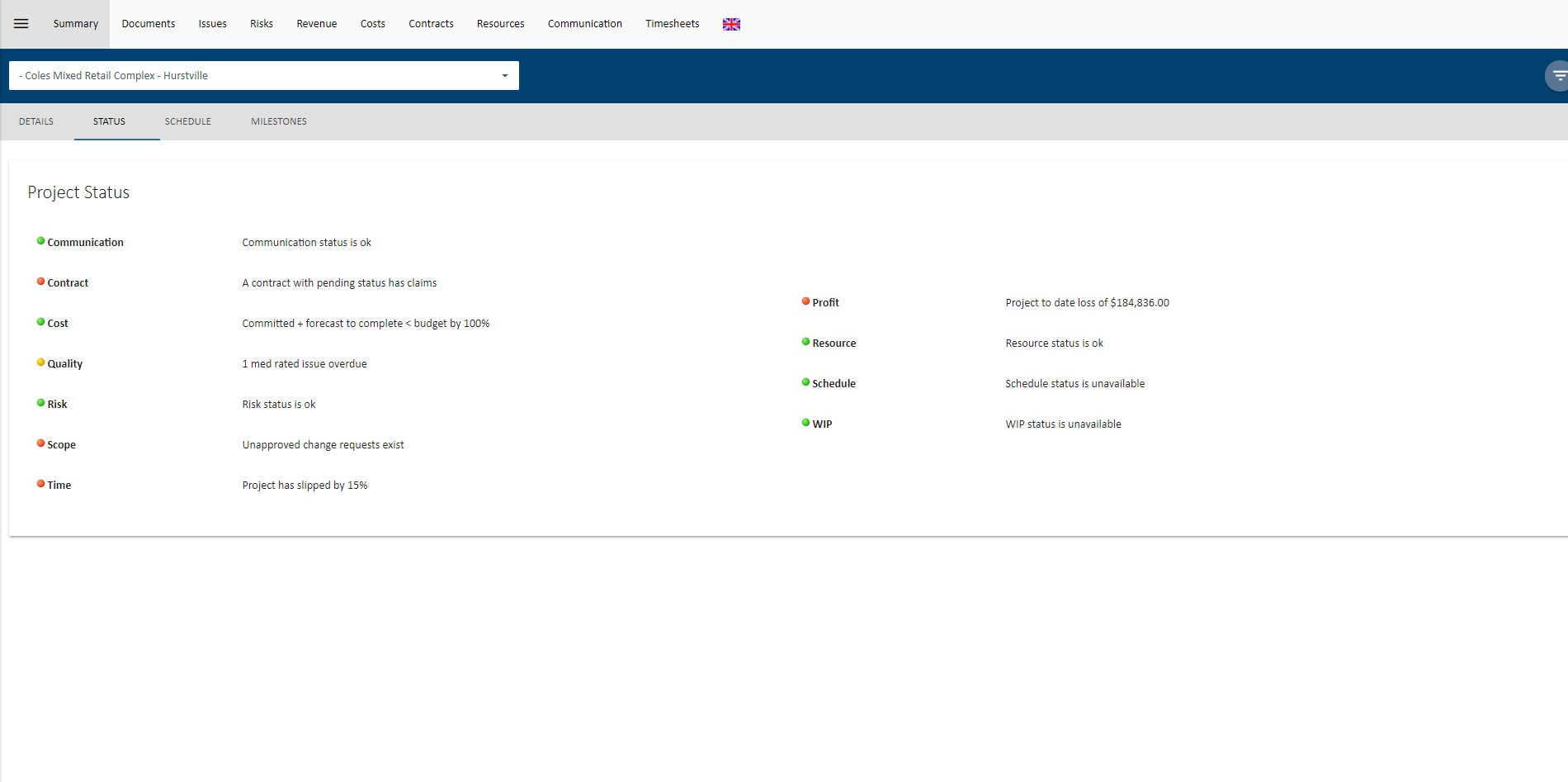Click the Profit status label
This screenshot has width=1568, height=782.
[x=825, y=303]
